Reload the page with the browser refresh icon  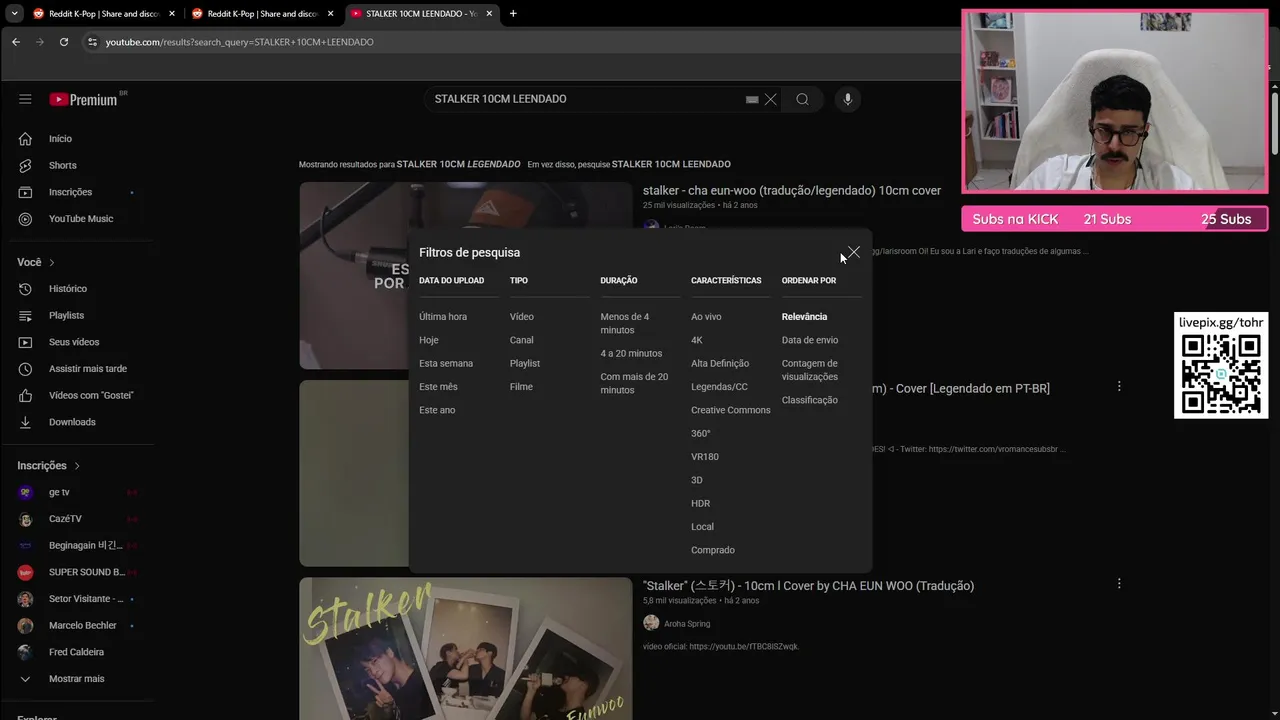[64, 42]
